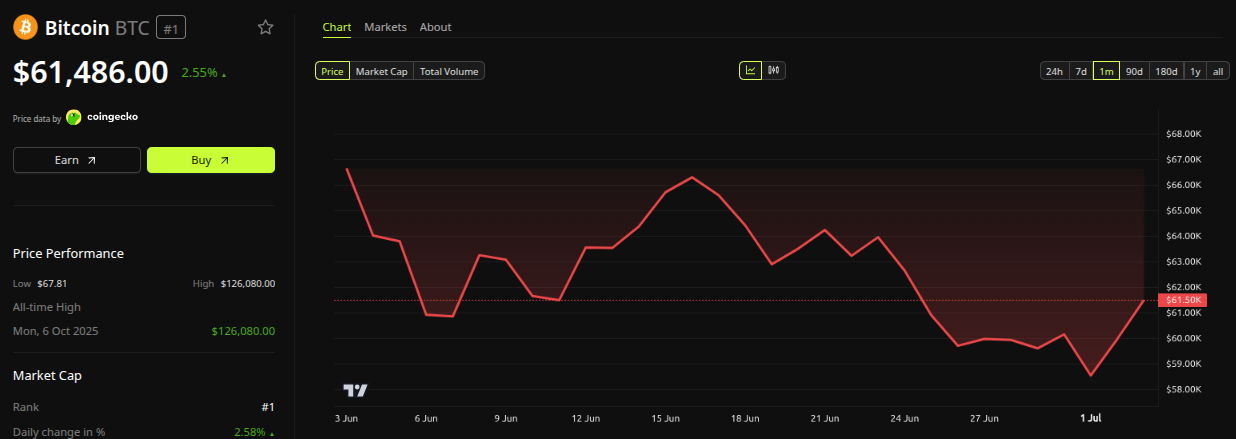Click the TradingView logo on chart

(x=355, y=390)
